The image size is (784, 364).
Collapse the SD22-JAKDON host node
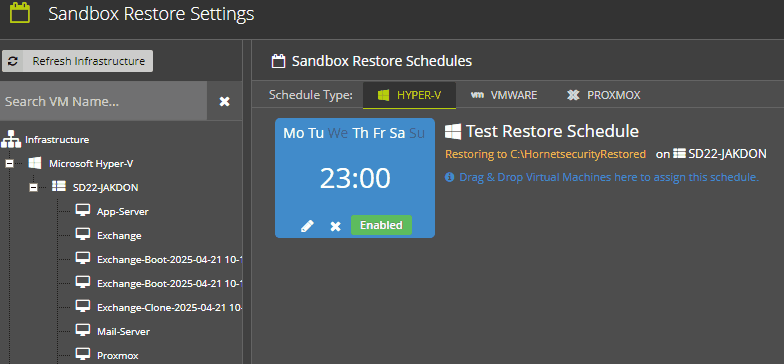pyautogui.click(x=34, y=188)
